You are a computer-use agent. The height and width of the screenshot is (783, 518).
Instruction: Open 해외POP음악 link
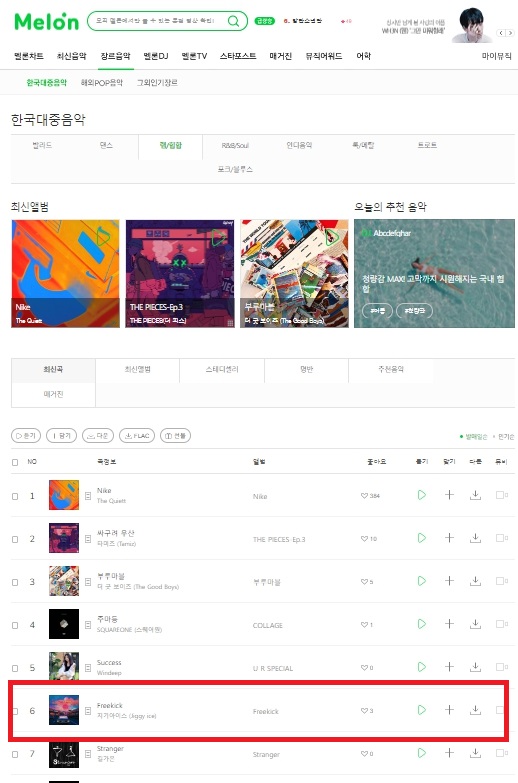coord(102,82)
